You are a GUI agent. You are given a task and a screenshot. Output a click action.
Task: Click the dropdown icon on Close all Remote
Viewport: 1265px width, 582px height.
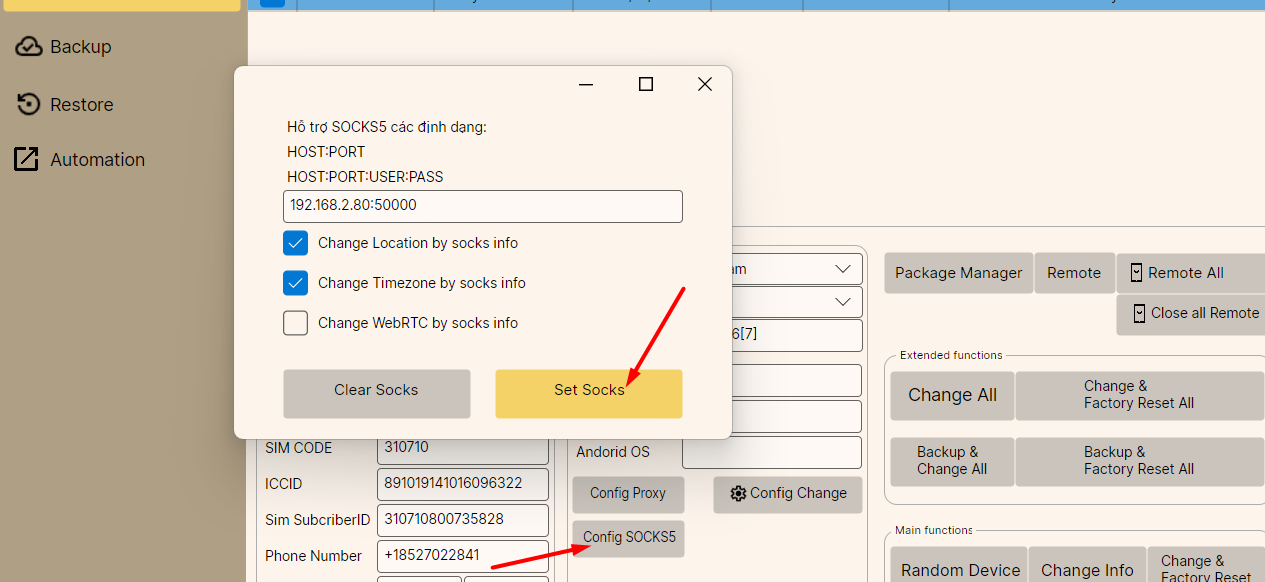click(x=1138, y=313)
